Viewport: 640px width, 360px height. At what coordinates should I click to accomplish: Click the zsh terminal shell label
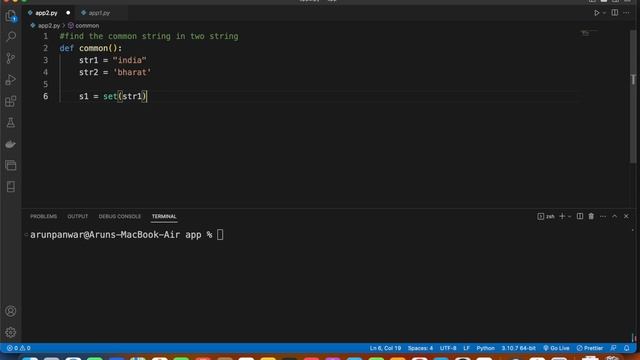click(546, 216)
